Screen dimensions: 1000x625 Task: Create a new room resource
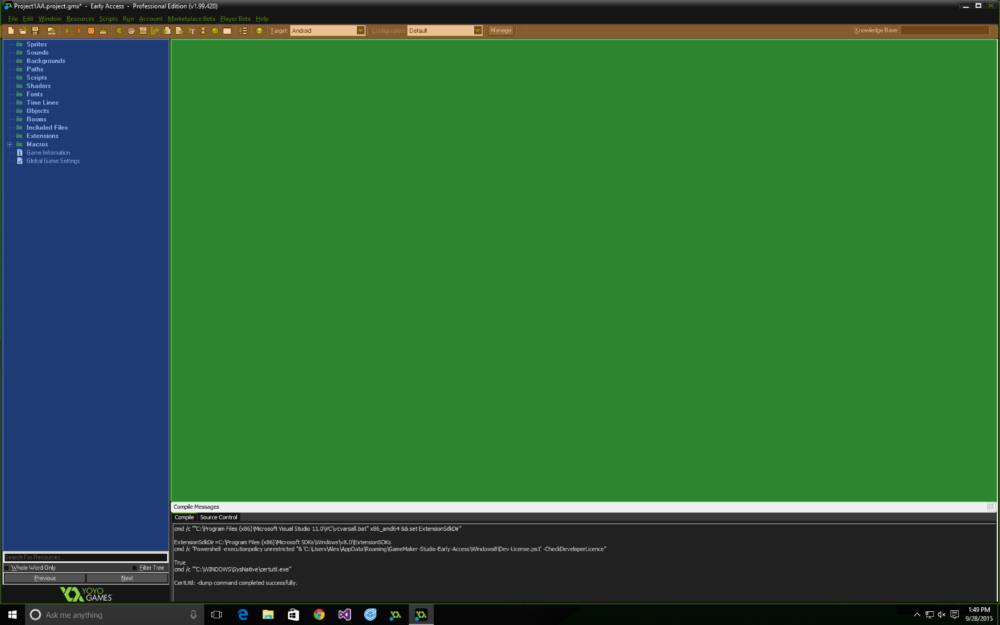tap(225, 30)
